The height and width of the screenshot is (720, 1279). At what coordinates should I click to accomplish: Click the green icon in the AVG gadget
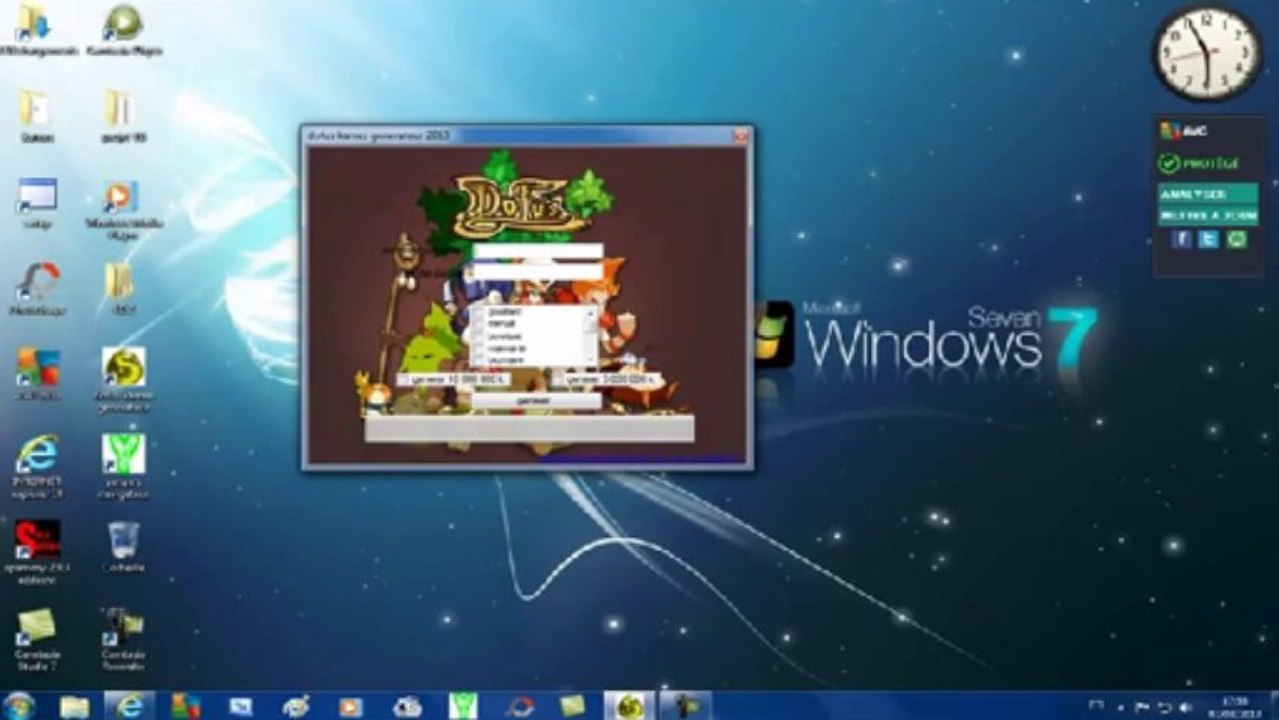1237,239
